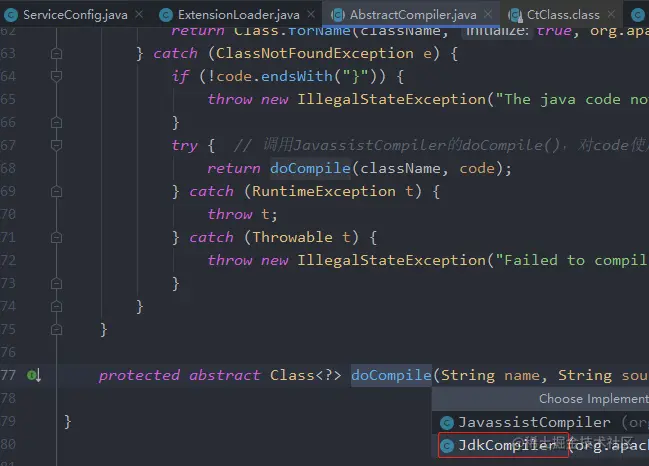Collapse the if block fold on line 64

56,76
